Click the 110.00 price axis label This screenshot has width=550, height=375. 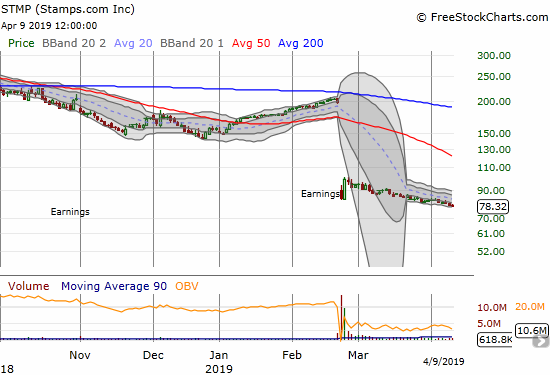pyautogui.click(x=494, y=167)
